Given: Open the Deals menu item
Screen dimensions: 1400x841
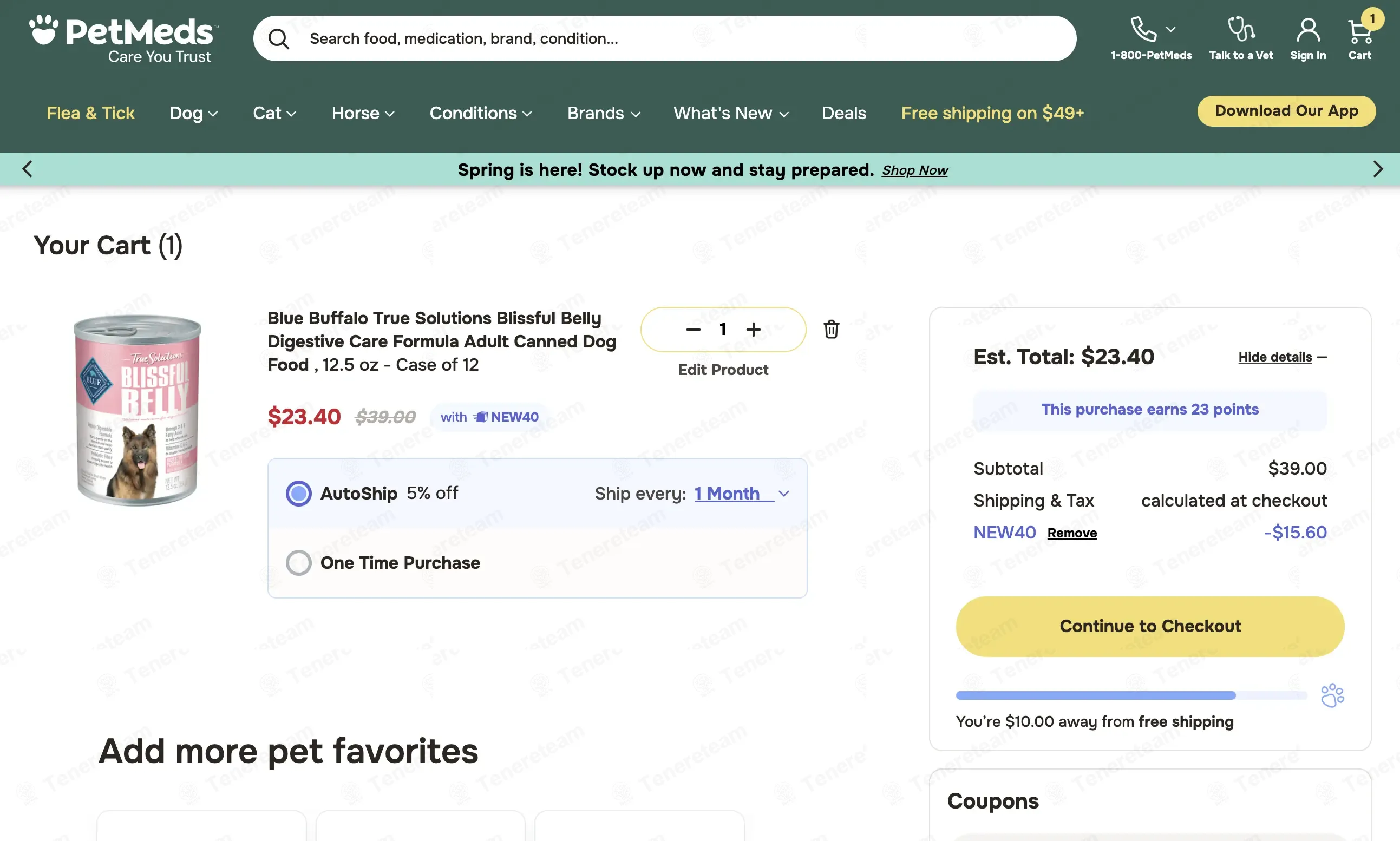Looking at the screenshot, I should point(843,113).
